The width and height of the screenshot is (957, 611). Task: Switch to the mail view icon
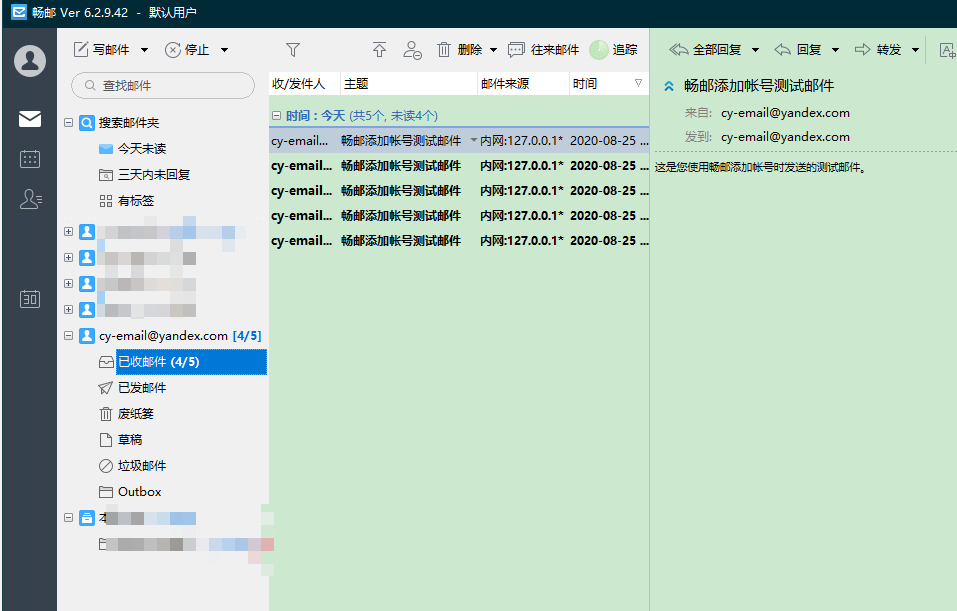30,119
